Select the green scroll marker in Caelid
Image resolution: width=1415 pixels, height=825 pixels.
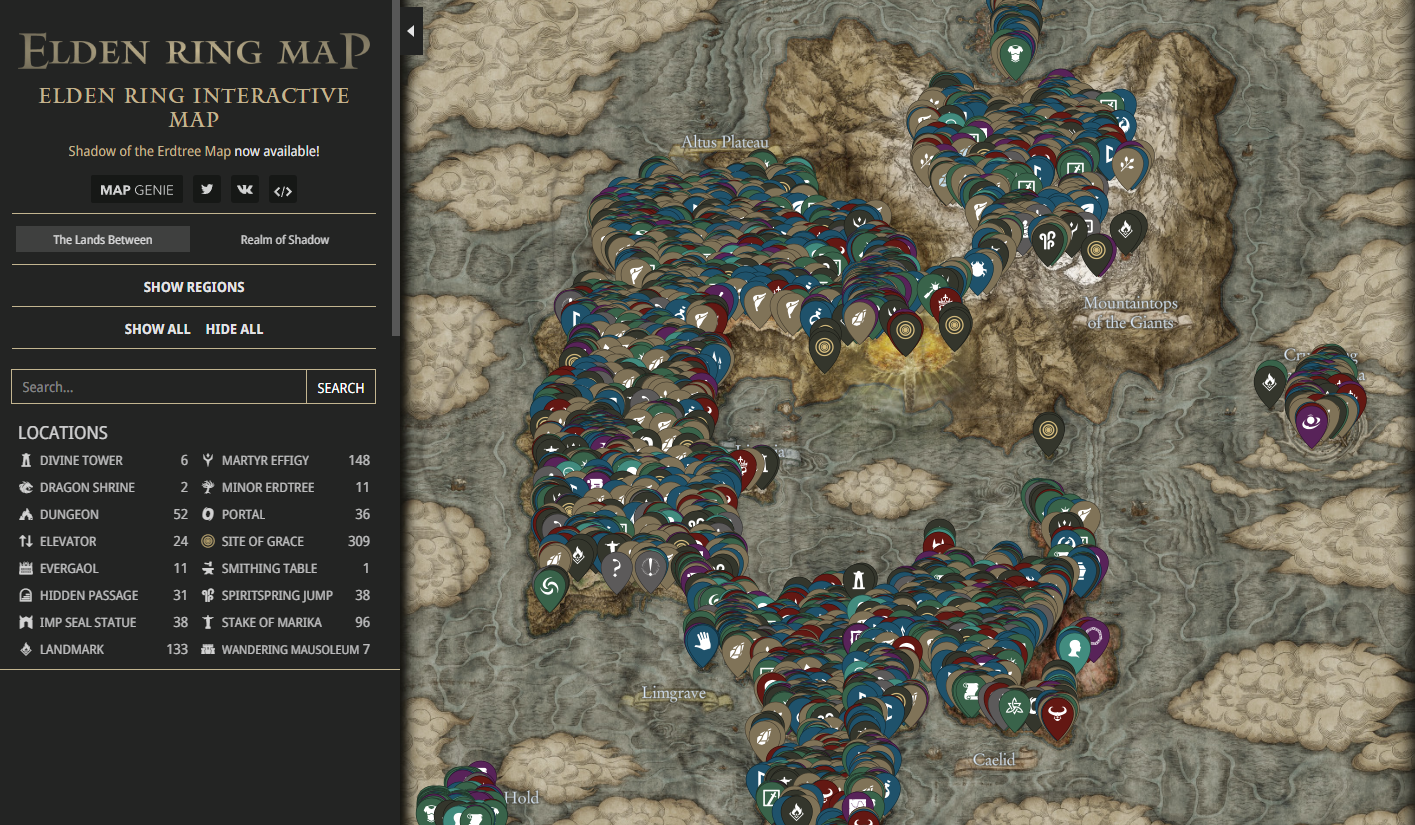pos(968,692)
